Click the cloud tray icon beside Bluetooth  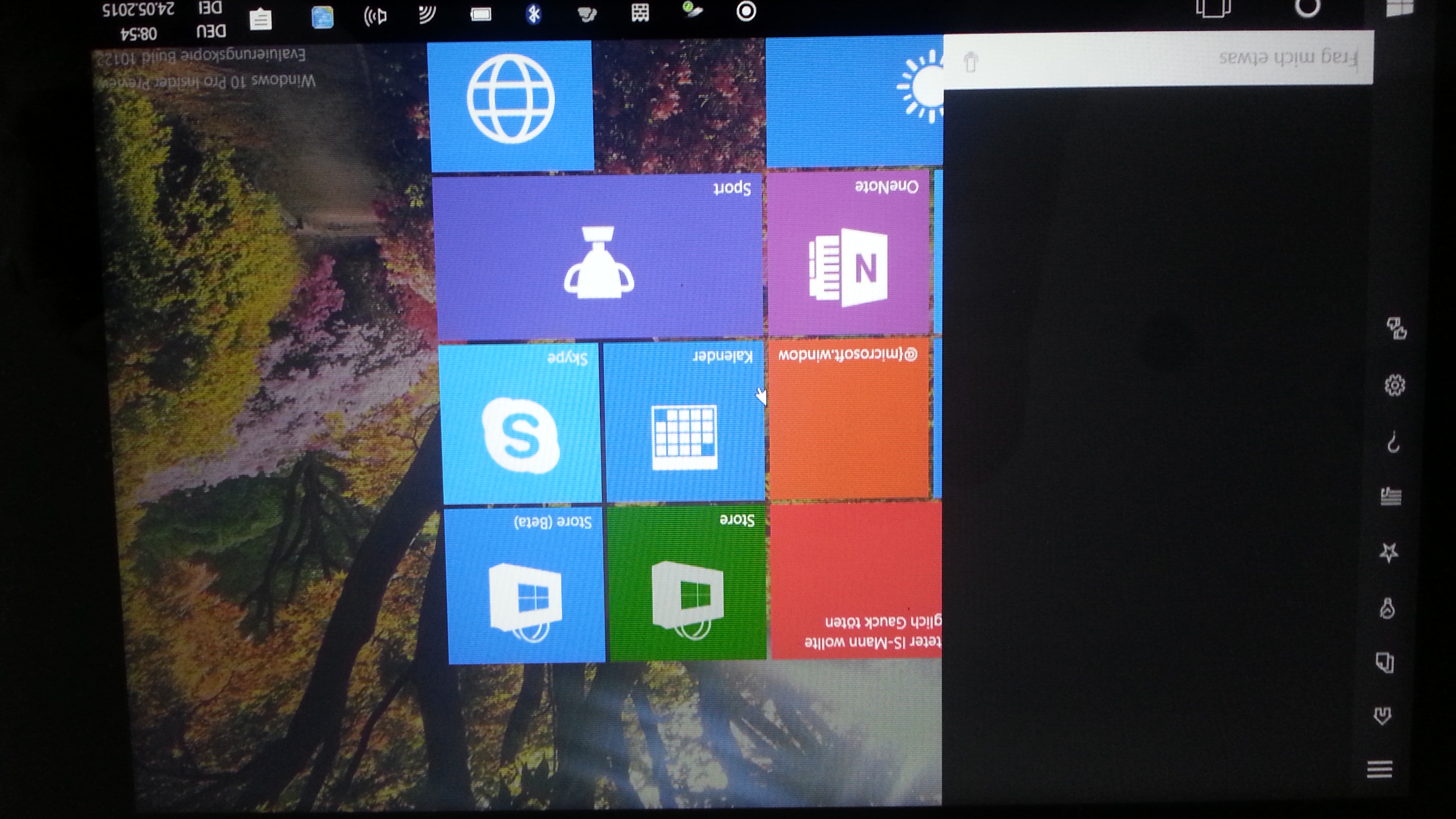587,13
